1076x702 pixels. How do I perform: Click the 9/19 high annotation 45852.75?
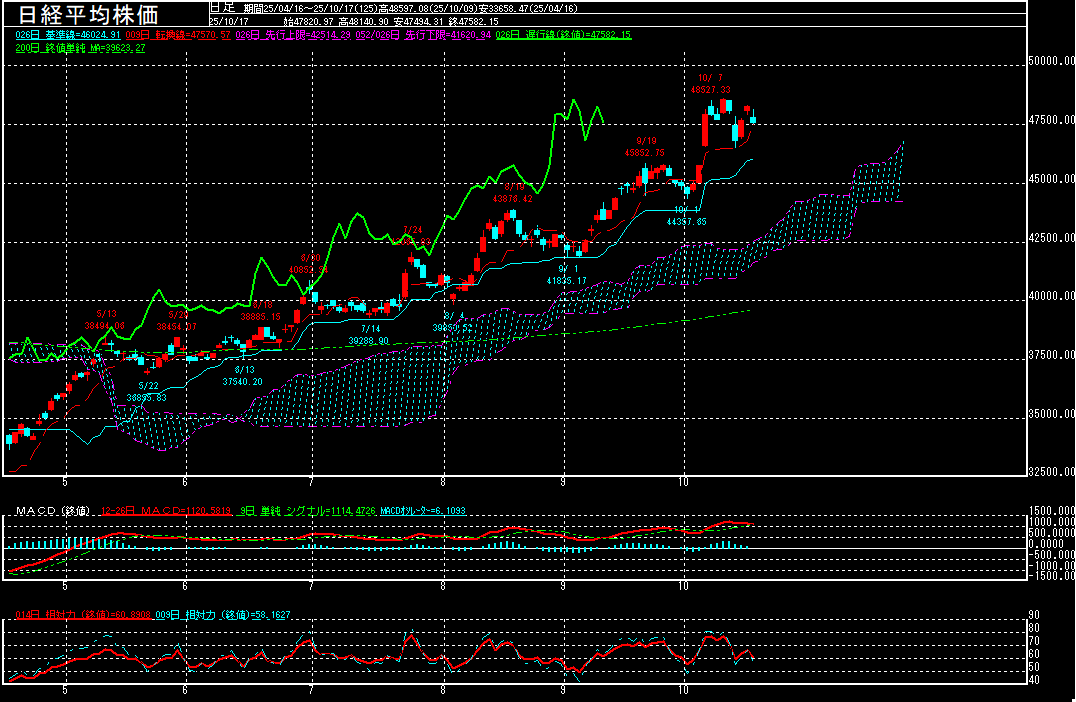pyautogui.click(x=644, y=153)
